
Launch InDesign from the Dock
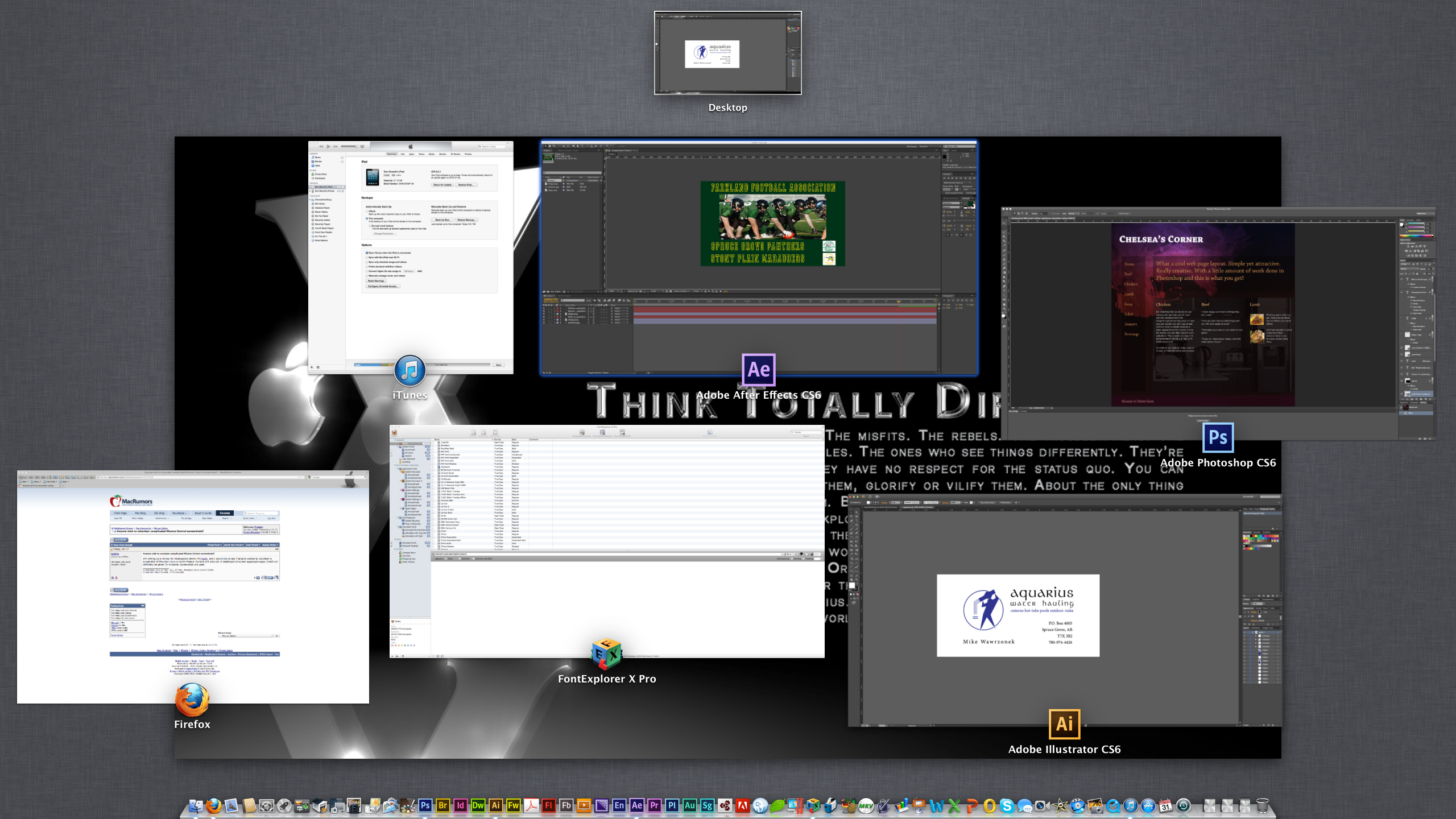tap(461, 805)
